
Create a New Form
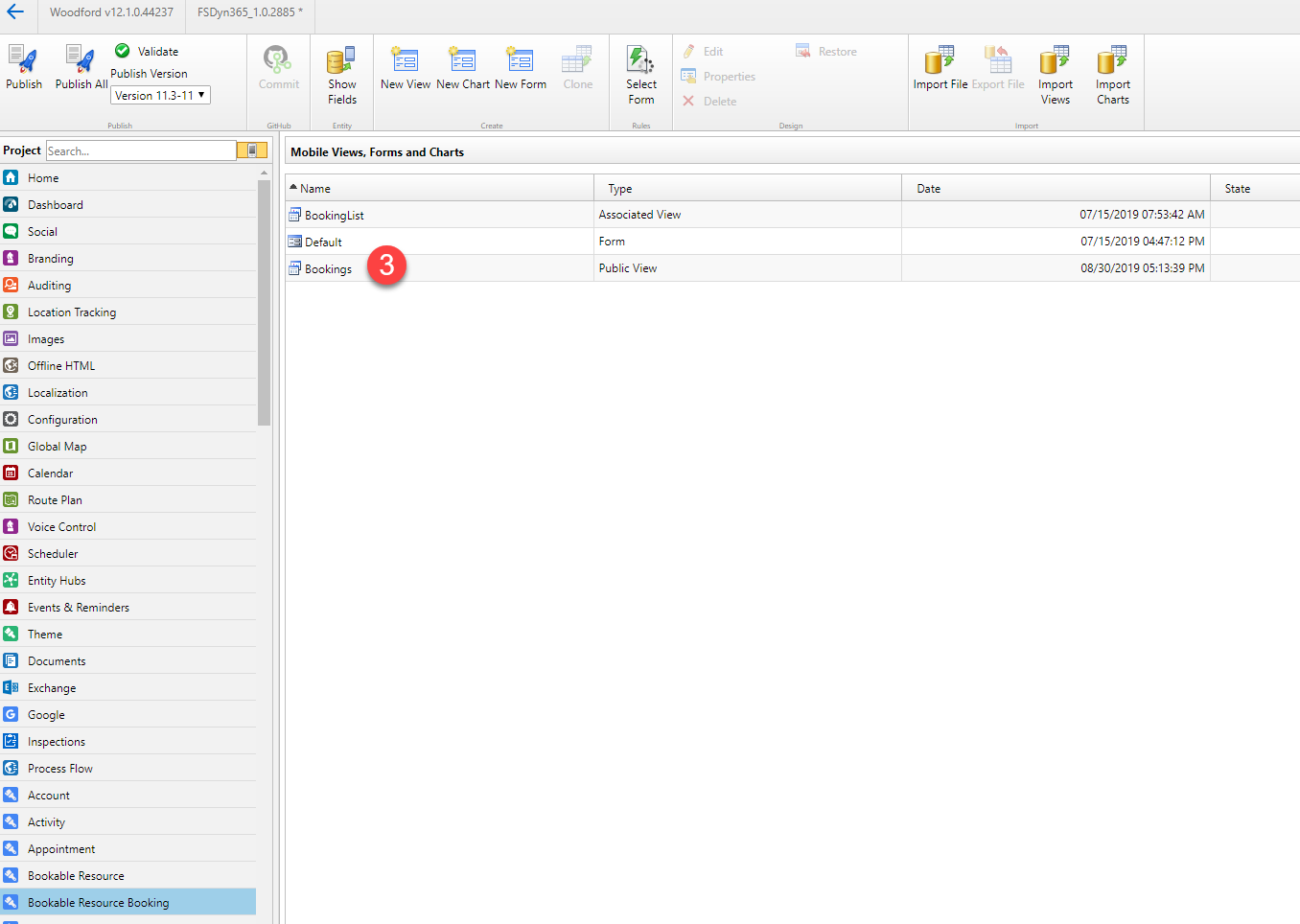pos(521,68)
